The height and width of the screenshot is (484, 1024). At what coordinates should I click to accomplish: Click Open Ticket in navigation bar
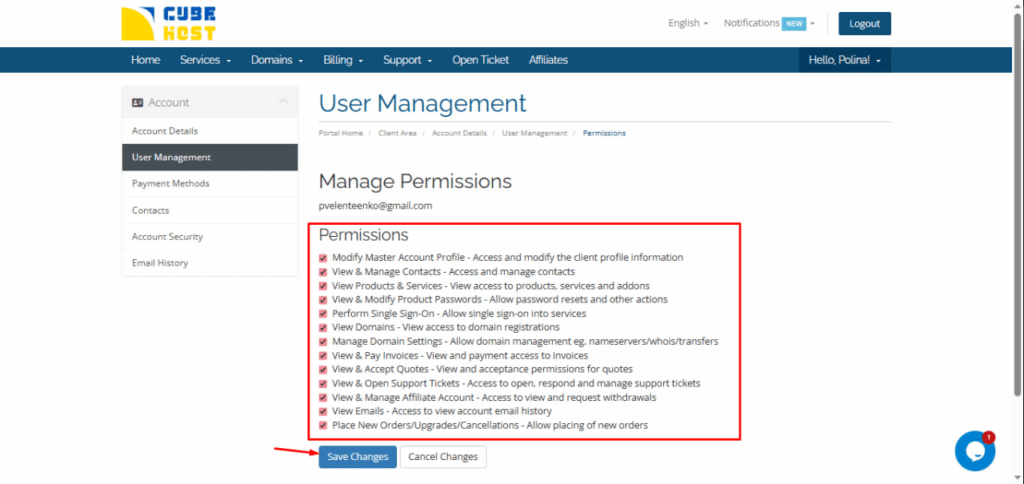click(x=480, y=60)
